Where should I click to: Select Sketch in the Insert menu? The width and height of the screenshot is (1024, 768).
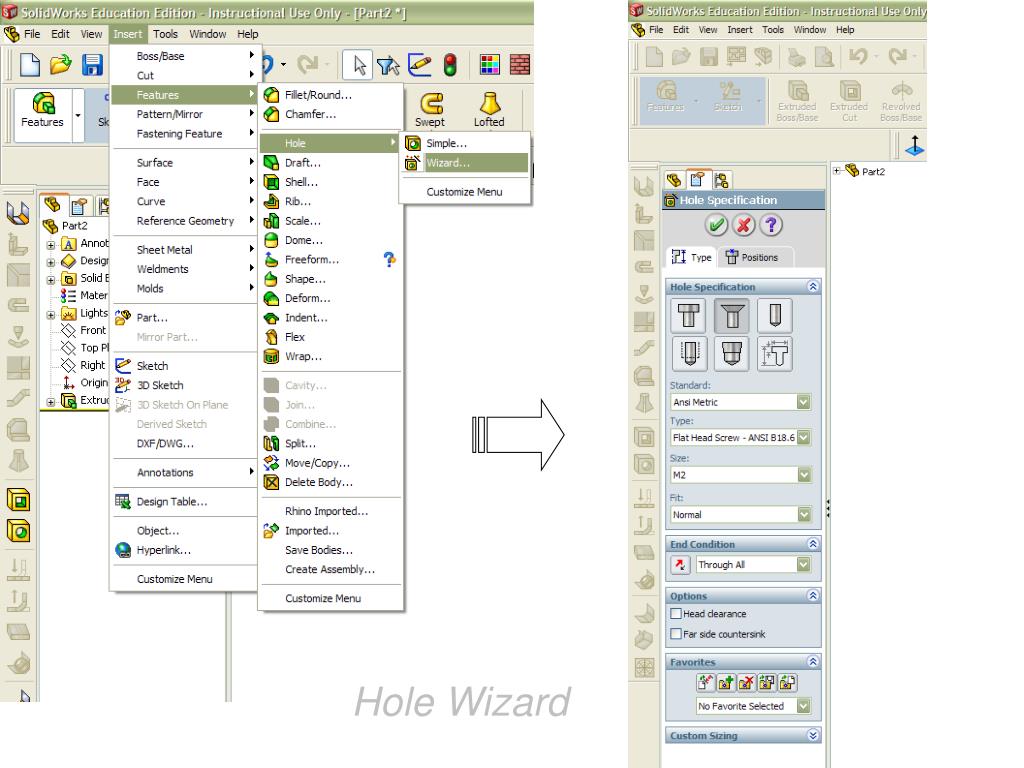click(x=184, y=366)
